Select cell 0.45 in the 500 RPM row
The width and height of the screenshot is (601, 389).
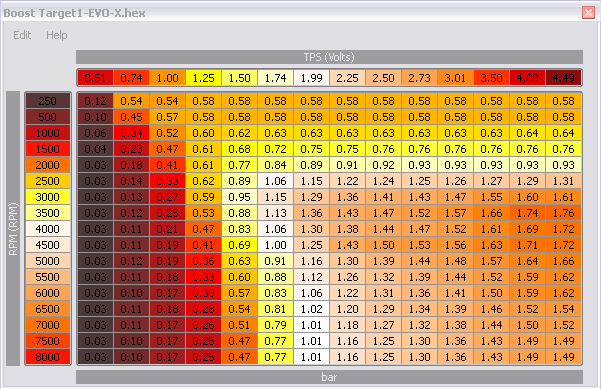point(131,117)
